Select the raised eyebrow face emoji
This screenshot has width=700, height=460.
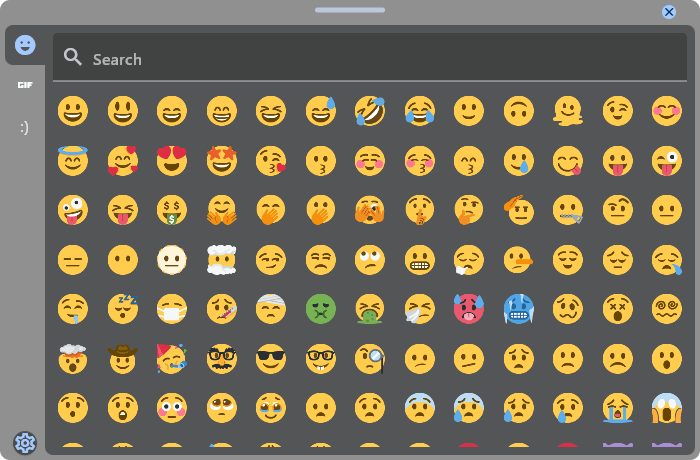coord(617,210)
